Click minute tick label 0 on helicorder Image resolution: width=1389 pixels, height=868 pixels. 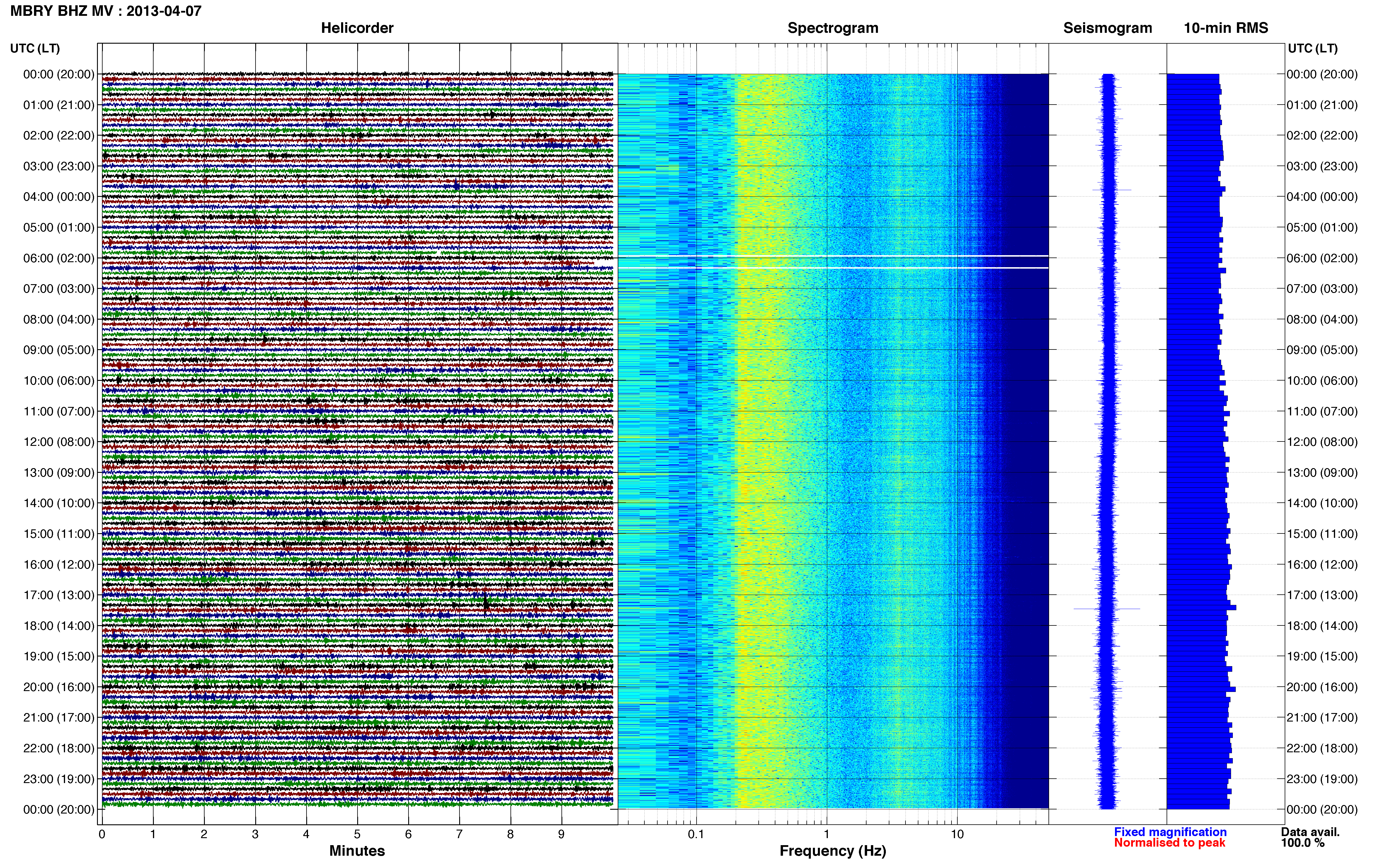pos(102,835)
